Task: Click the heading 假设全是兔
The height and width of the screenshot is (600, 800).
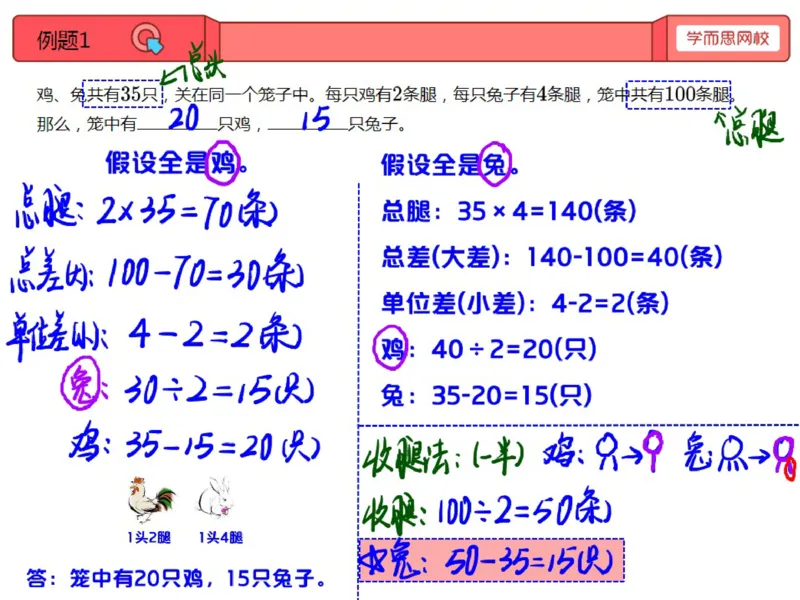Action: [x=450, y=164]
